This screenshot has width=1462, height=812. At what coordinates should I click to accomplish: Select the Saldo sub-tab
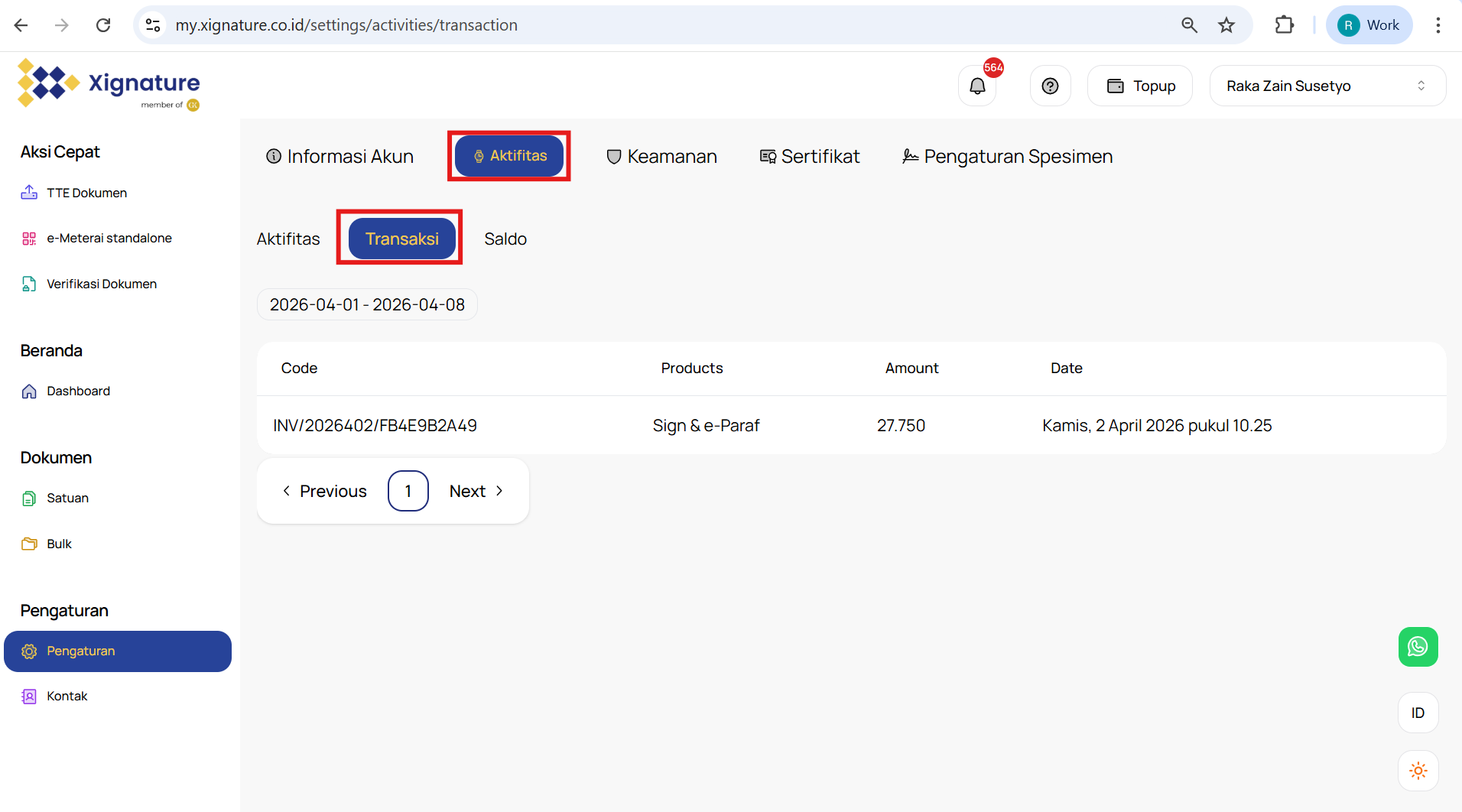click(505, 239)
